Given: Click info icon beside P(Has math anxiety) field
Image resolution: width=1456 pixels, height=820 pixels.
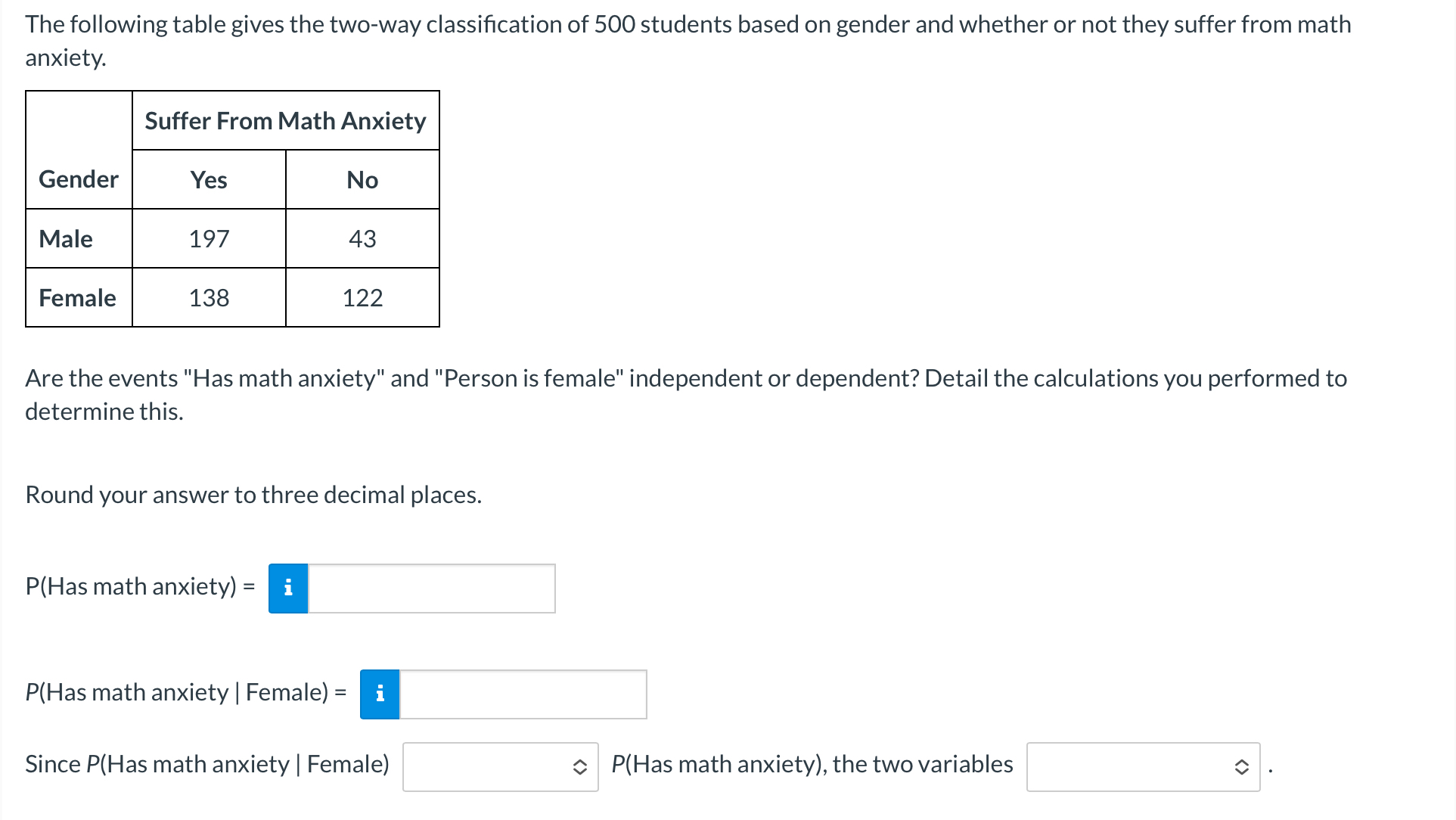Looking at the screenshot, I should (288, 588).
